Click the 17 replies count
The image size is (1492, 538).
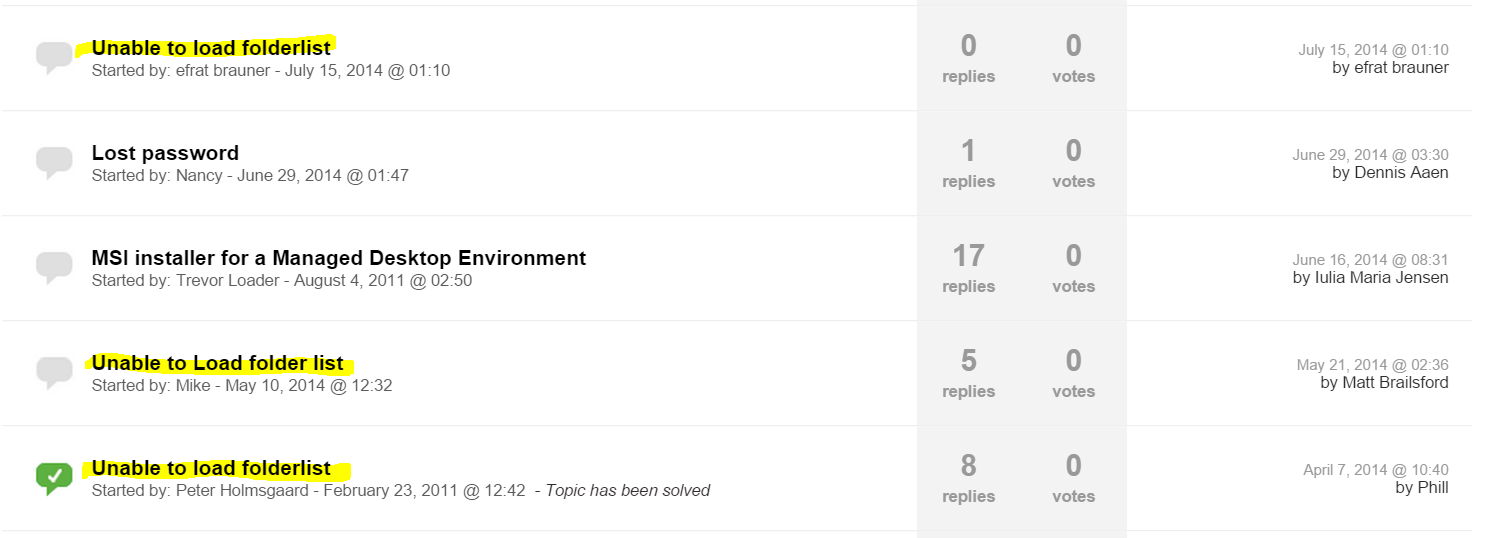pyautogui.click(x=968, y=257)
